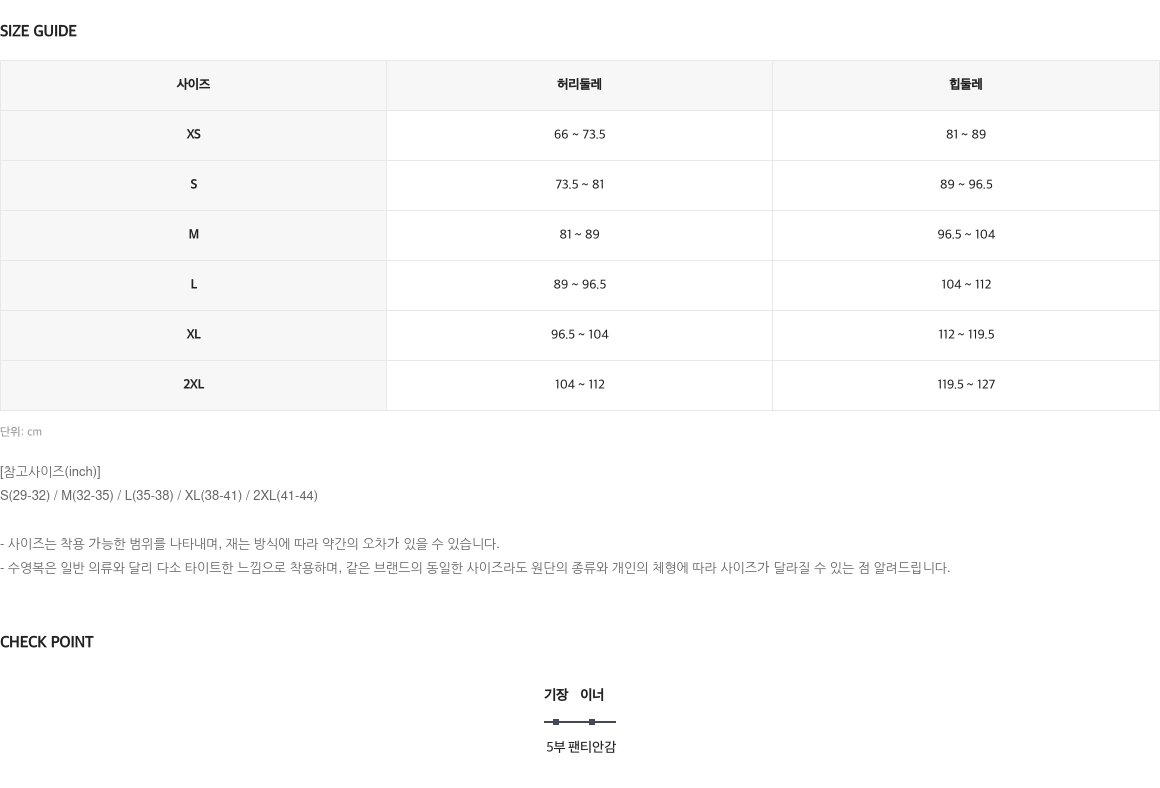
Task: Click the SIZE GUIDE heading
Action: coord(38,31)
